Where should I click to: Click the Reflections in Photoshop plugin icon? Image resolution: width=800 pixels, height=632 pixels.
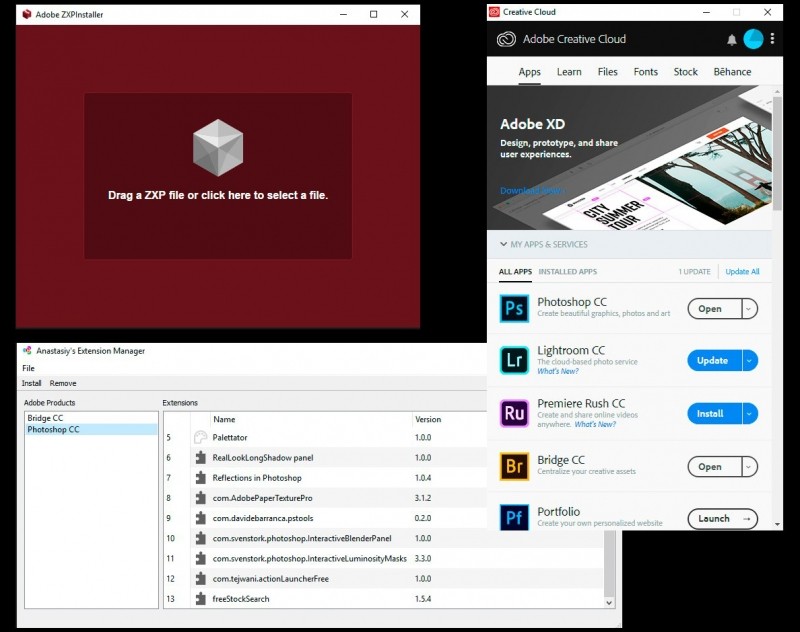[201, 478]
